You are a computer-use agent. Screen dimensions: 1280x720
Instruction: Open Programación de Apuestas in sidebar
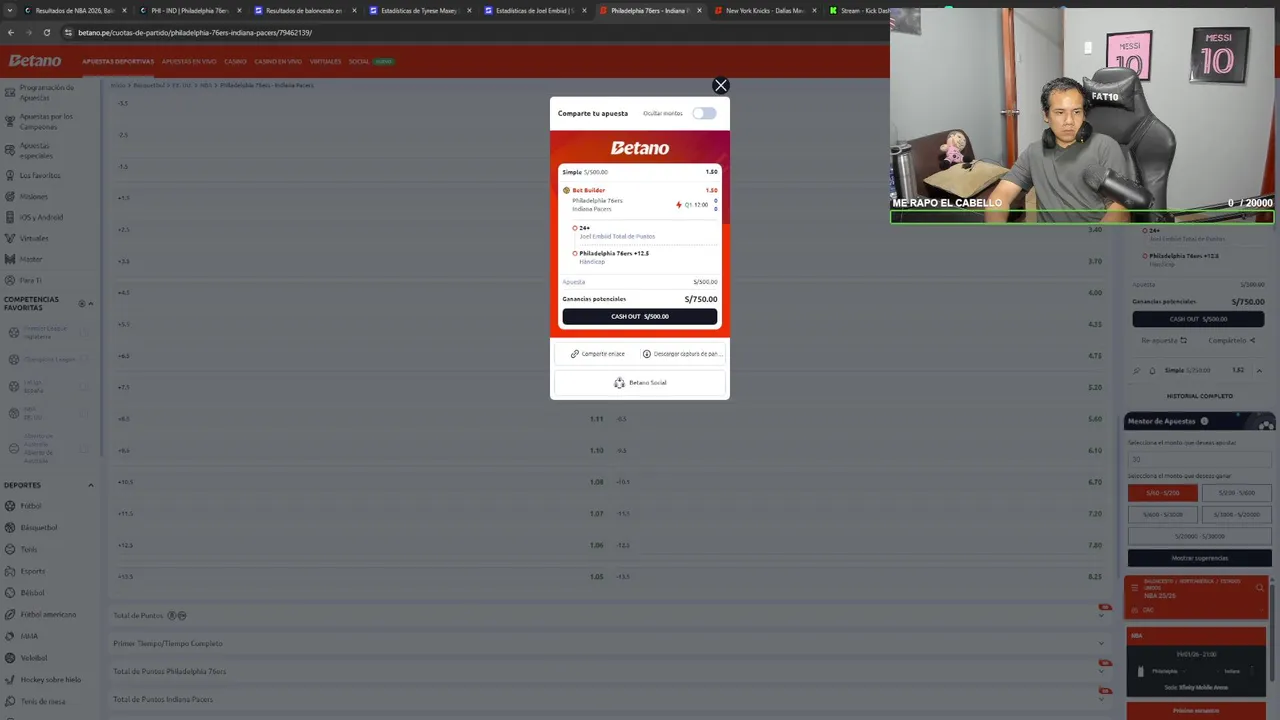coord(46,92)
